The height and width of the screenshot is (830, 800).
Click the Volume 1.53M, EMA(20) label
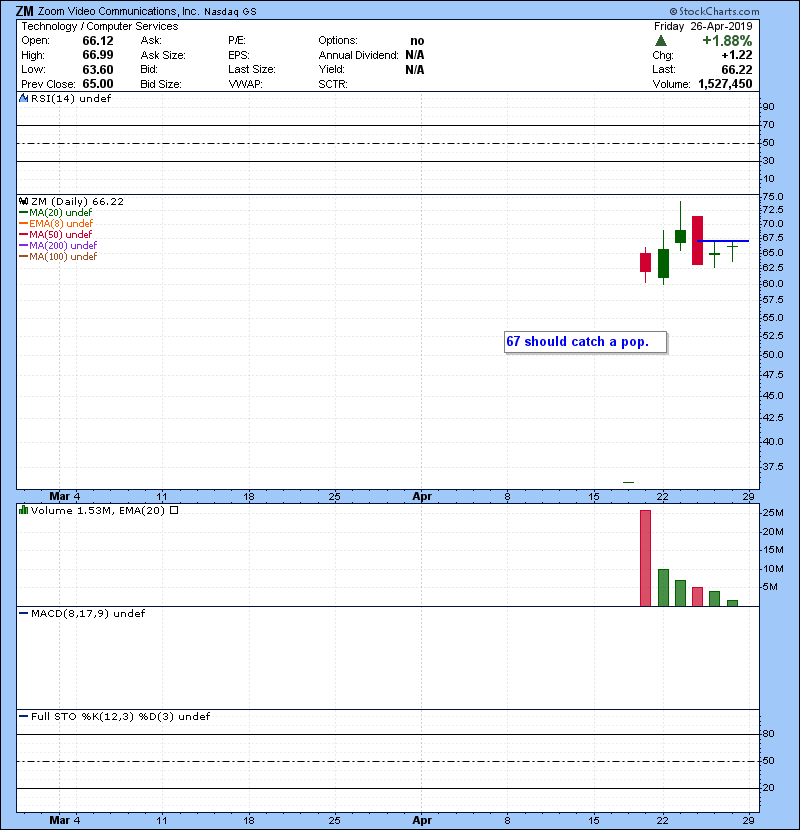[x=98, y=510]
